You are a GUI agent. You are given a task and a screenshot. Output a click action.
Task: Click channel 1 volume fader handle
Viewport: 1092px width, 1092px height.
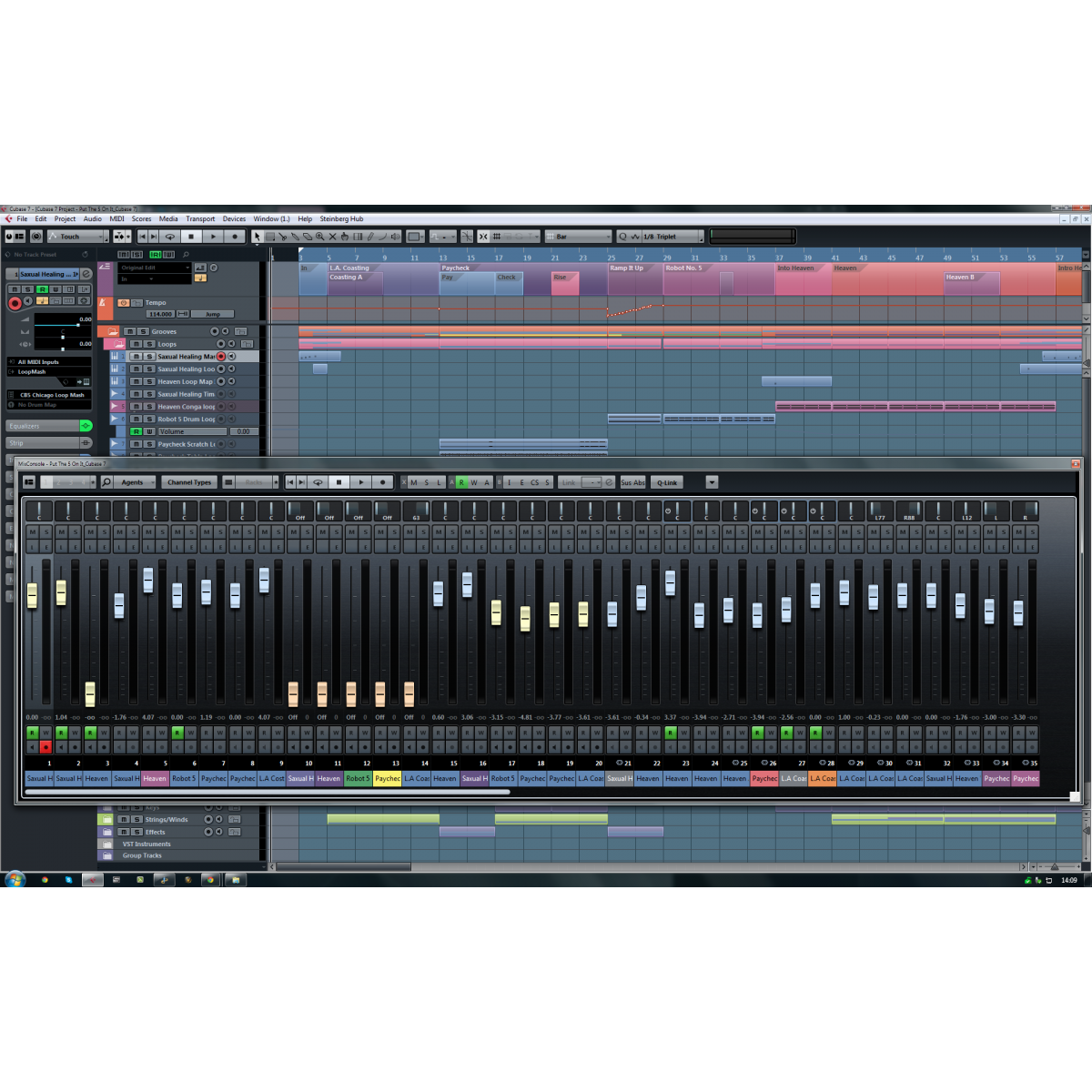(33, 595)
